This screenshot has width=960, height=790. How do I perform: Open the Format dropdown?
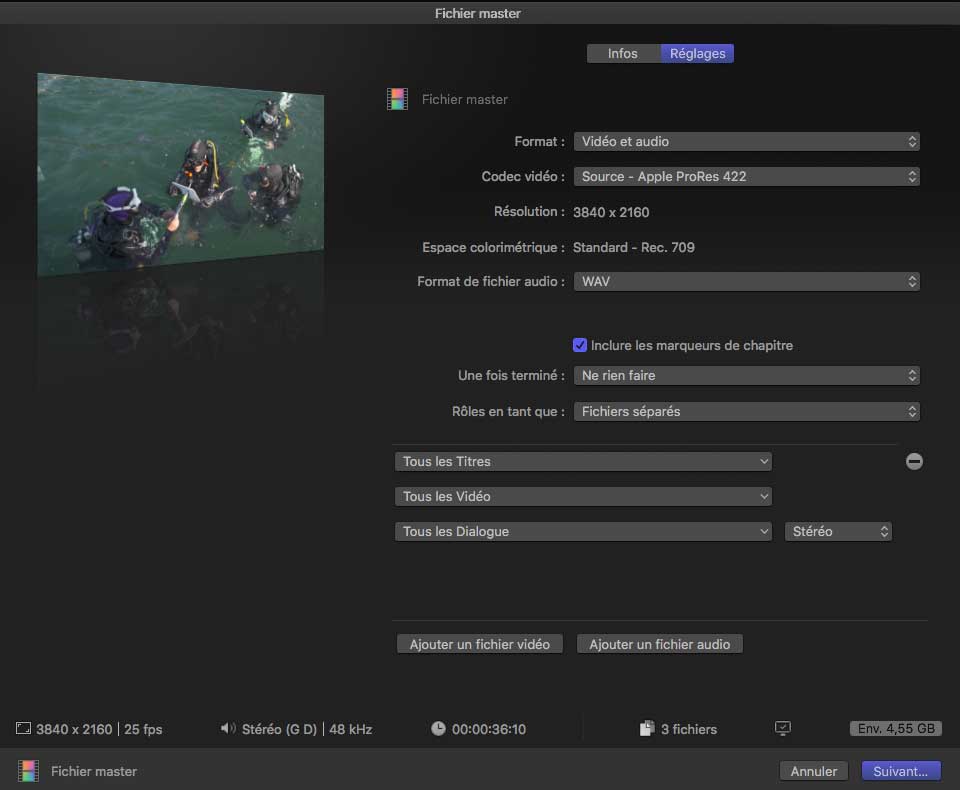tap(746, 142)
